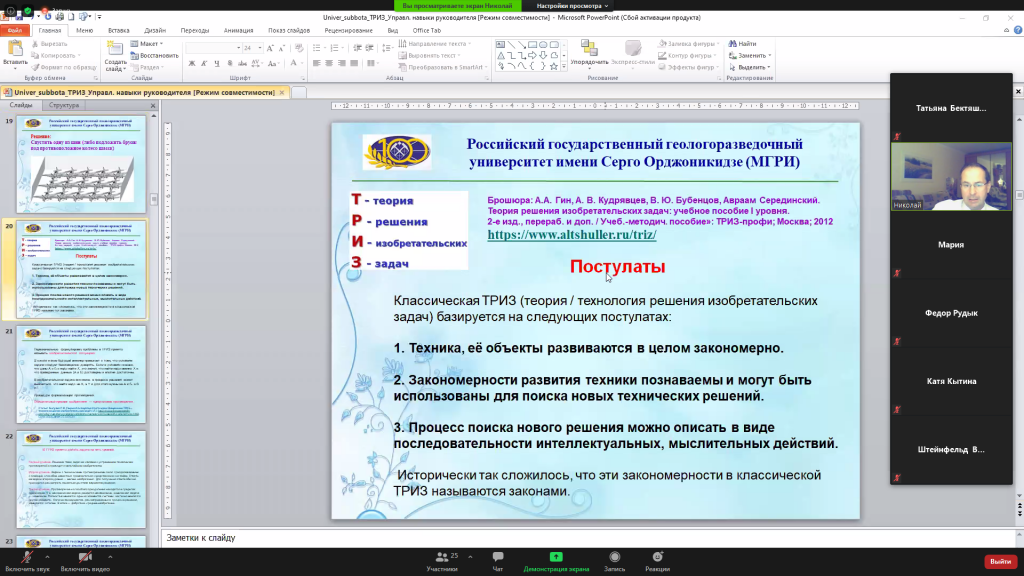The image size is (1024, 576).
Task: Select the right arrow shape in gallery
Action: (x=532, y=56)
